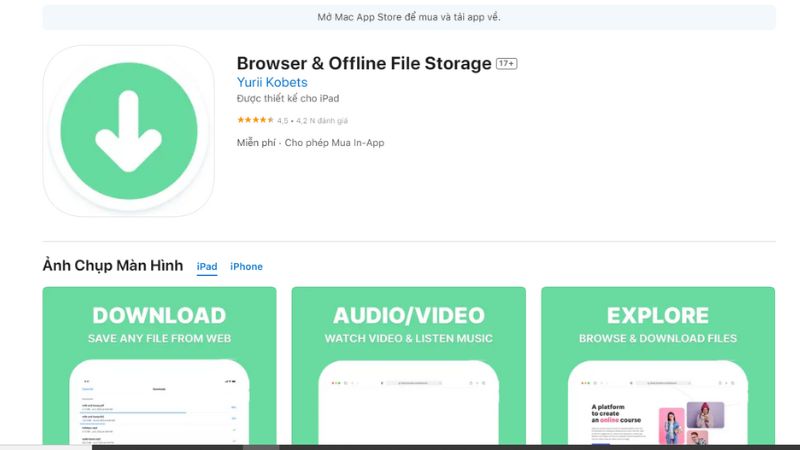Click the '4,2 N đánh giá' ratings count
The width and height of the screenshot is (800, 450).
[322, 121]
